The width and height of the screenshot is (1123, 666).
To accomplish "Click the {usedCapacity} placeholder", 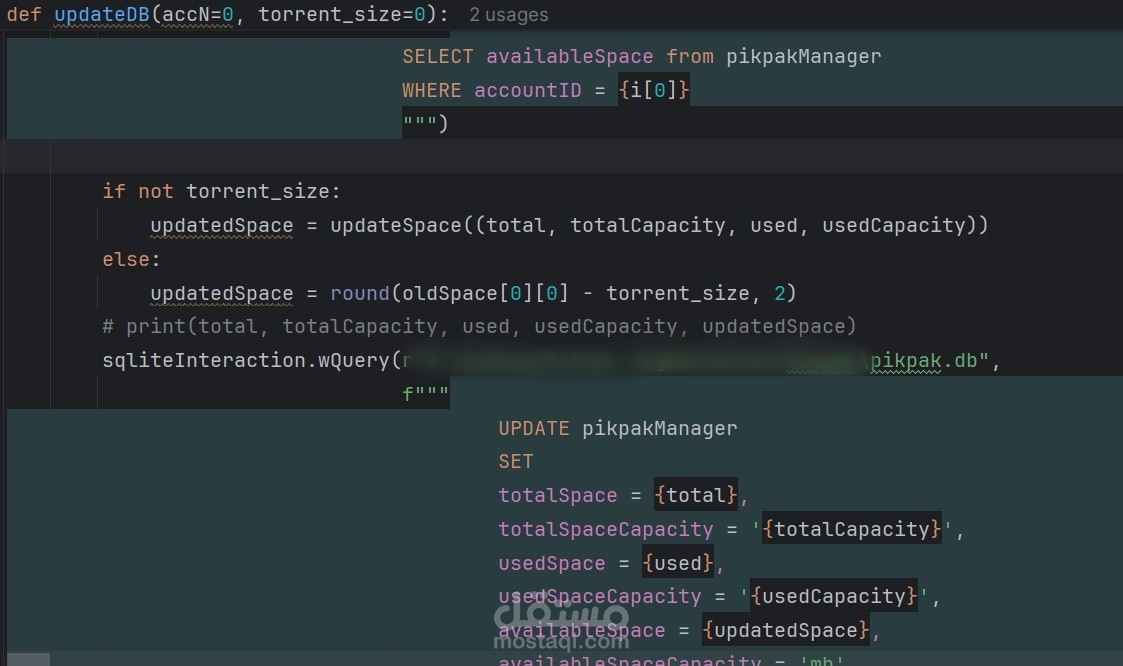I will click(x=834, y=596).
